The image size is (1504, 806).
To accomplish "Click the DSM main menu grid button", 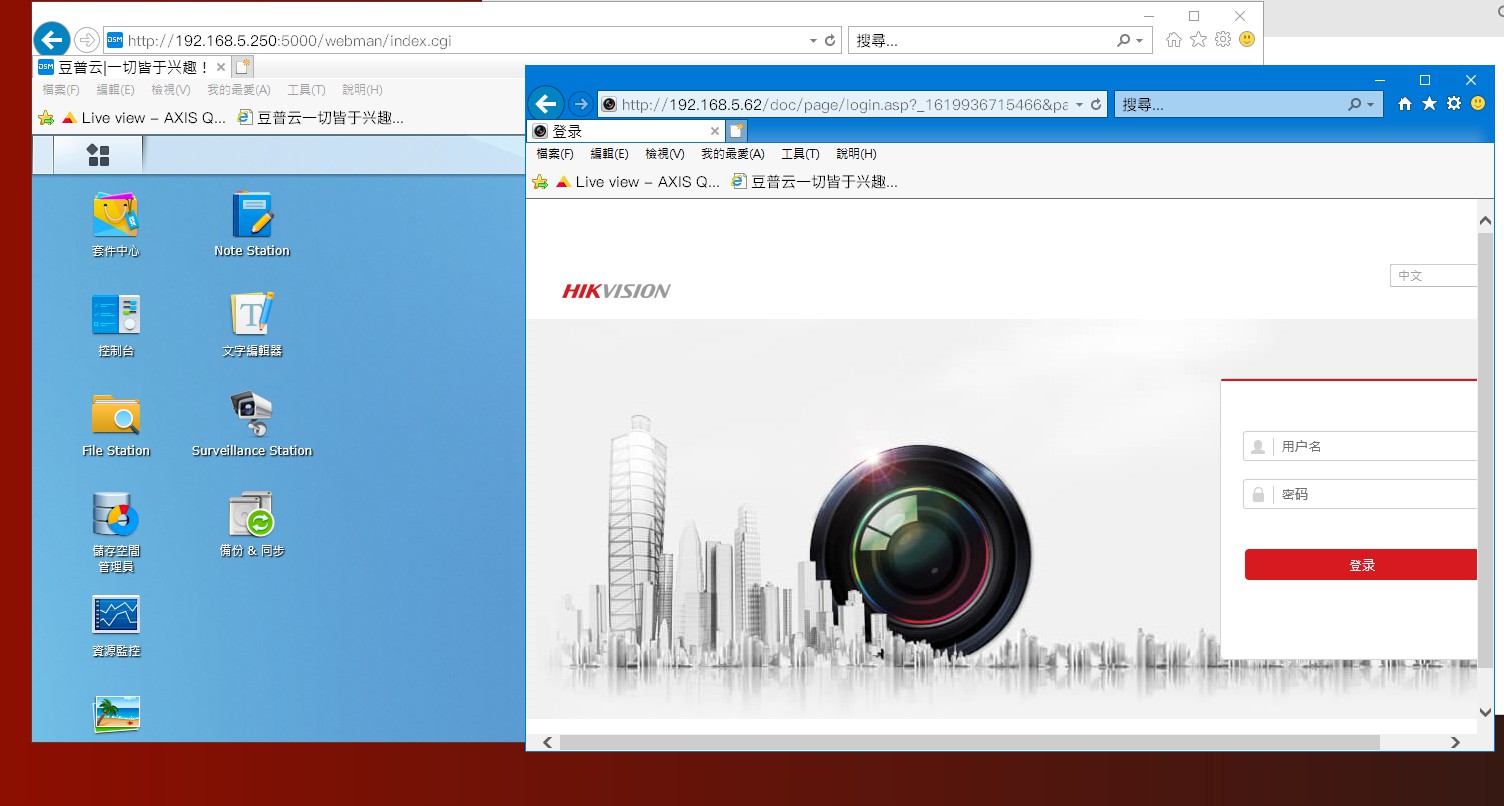I will (x=98, y=155).
